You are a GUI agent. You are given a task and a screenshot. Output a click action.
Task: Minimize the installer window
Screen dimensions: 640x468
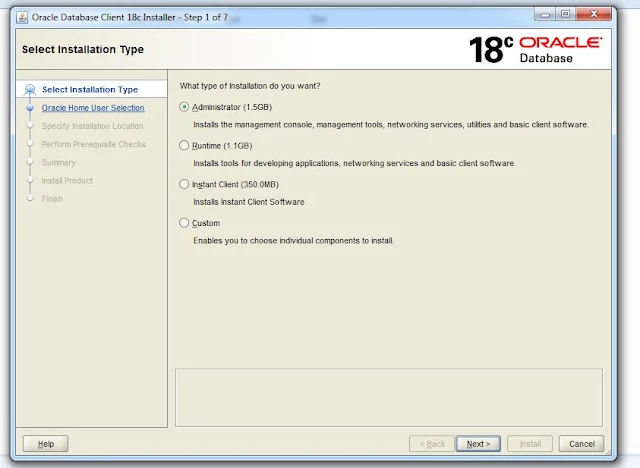click(x=545, y=15)
